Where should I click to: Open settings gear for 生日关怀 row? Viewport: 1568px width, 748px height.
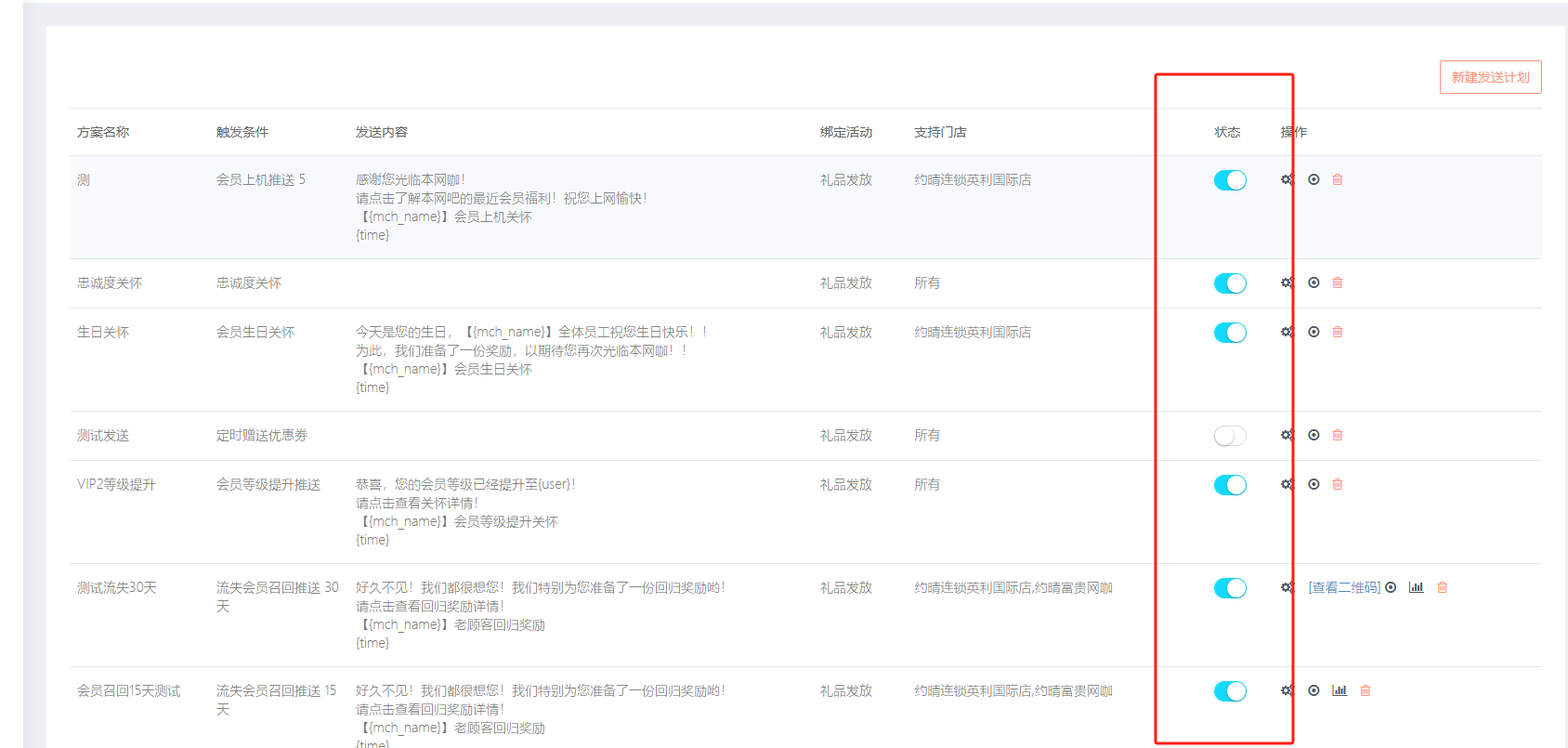tap(1287, 332)
